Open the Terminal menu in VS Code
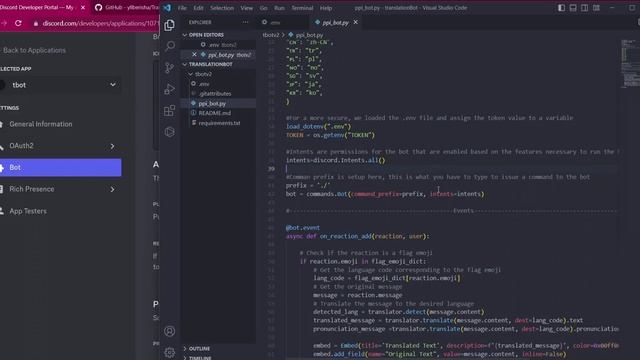 302,8
